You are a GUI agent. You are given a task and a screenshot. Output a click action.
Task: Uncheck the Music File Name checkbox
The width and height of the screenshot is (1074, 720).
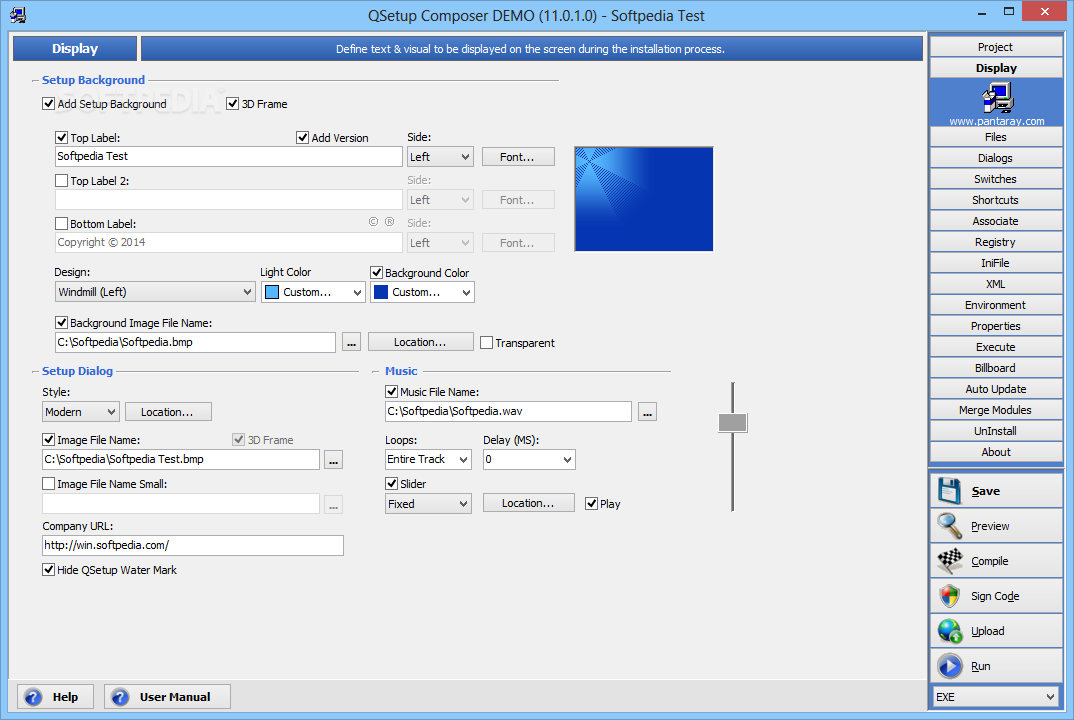coord(392,391)
